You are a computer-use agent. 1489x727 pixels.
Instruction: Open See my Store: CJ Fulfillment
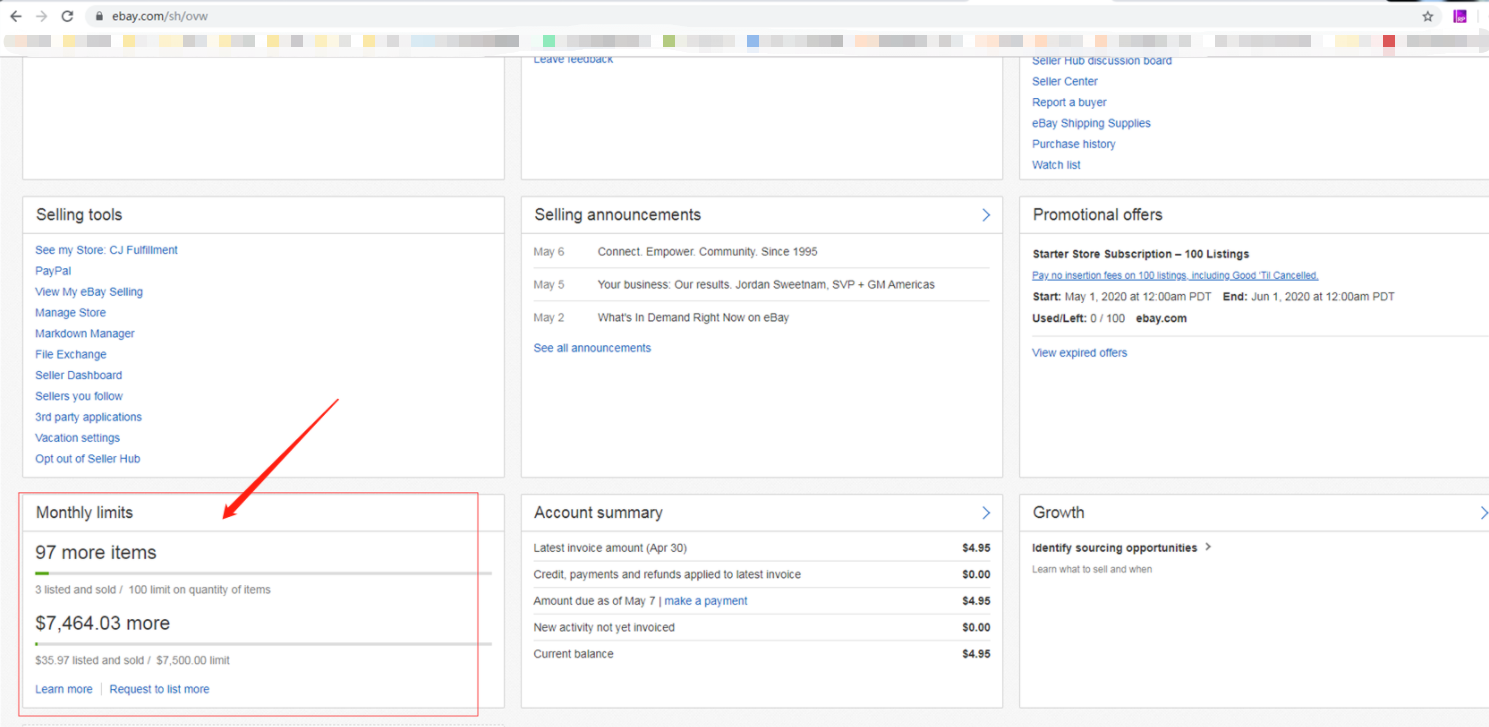106,250
